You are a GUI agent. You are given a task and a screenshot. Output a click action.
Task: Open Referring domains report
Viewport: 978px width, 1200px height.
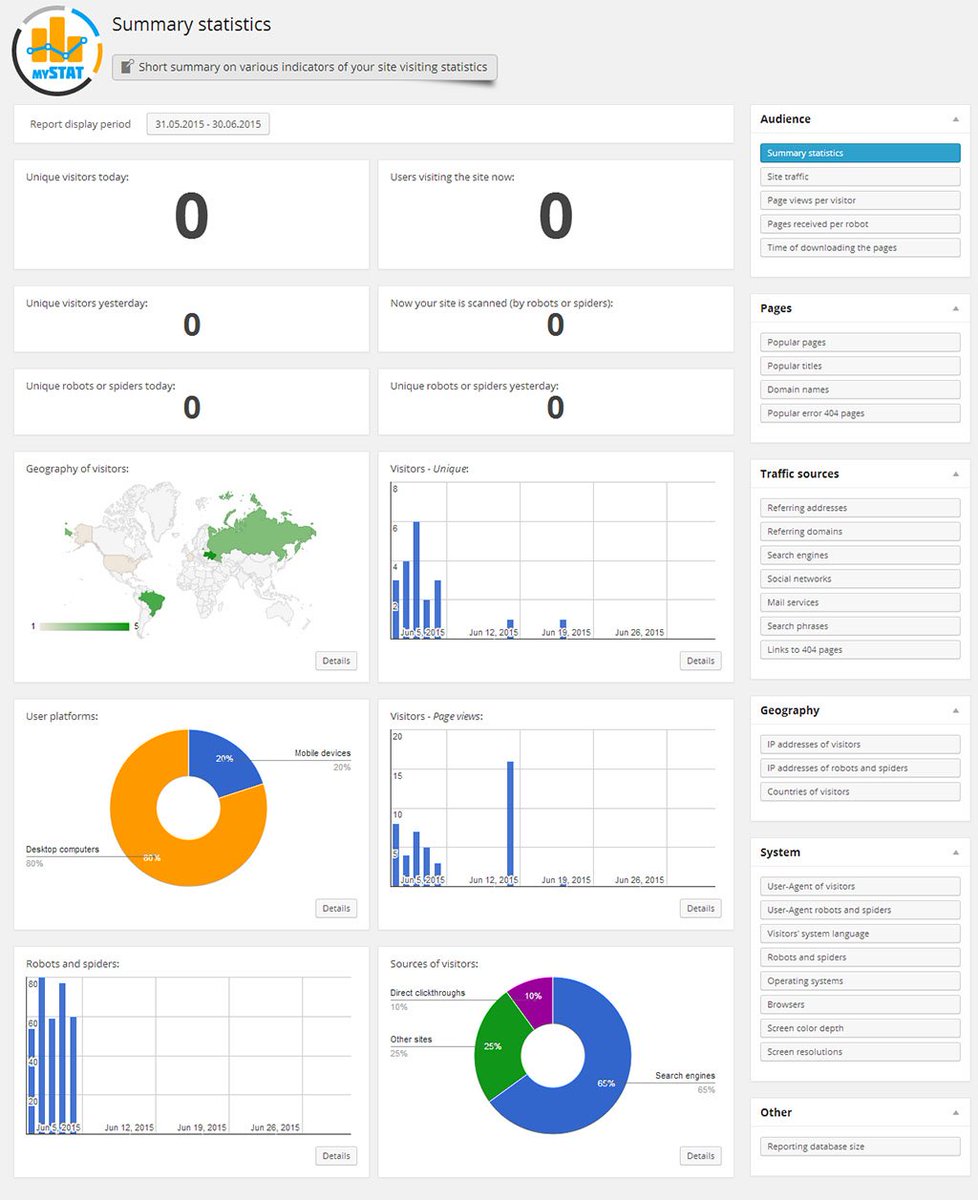(860, 532)
